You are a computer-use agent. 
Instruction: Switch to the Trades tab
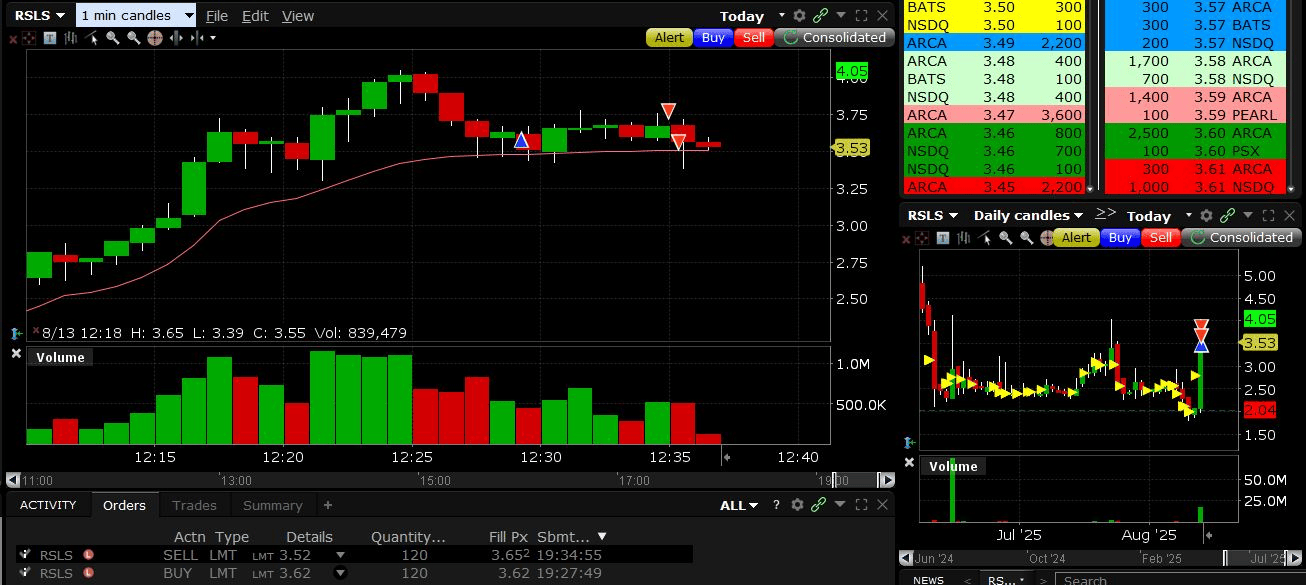[194, 505]
